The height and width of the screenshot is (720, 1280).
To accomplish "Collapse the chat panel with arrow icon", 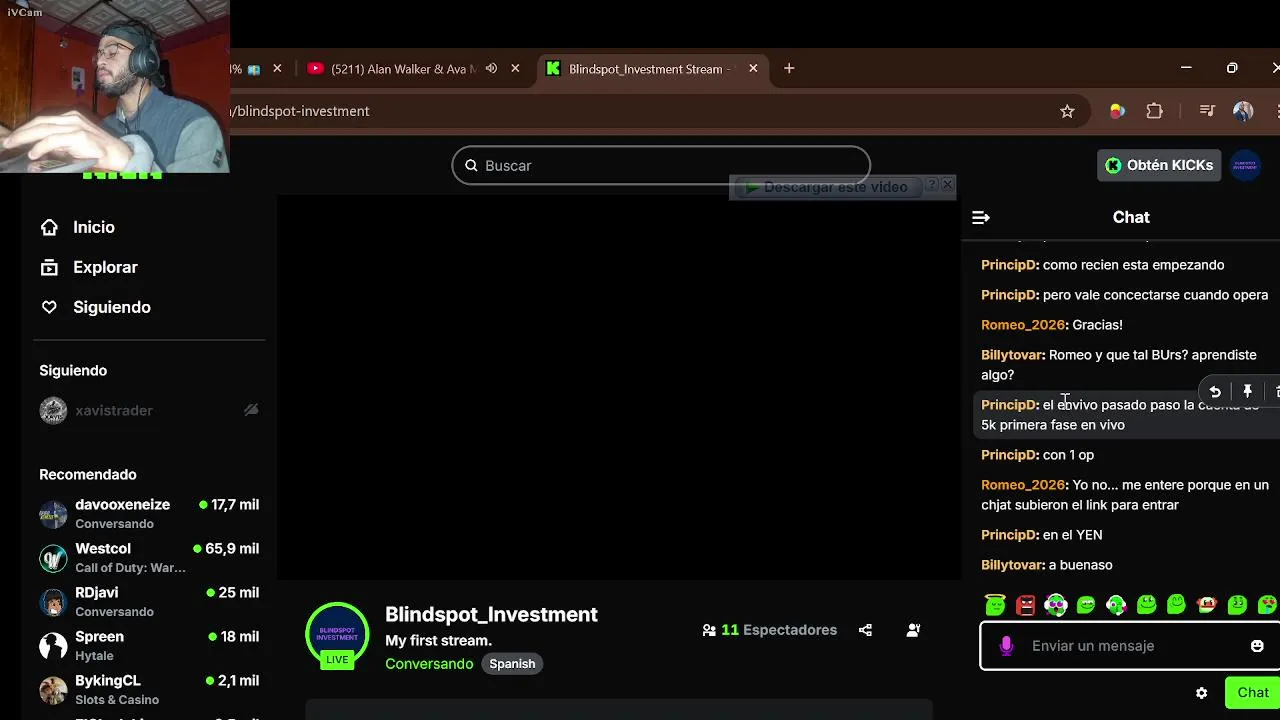I will (981, 217).
